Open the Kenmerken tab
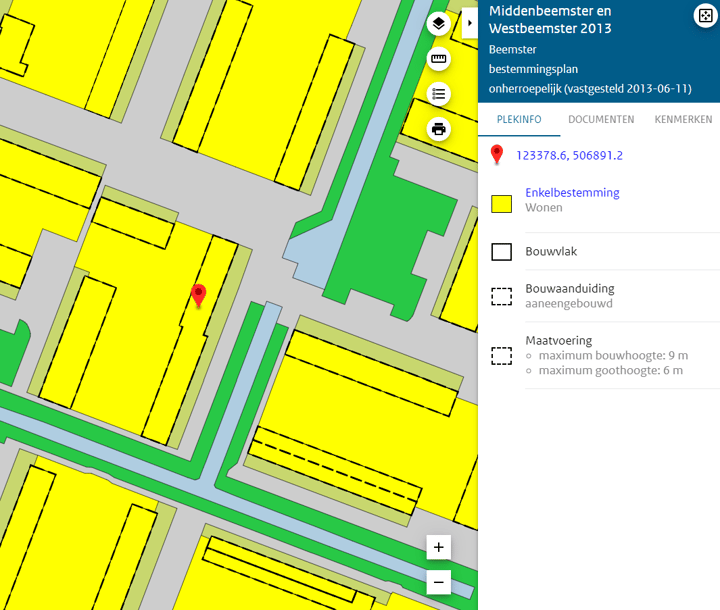The image size is (720, 610). [x=683, y=119]
